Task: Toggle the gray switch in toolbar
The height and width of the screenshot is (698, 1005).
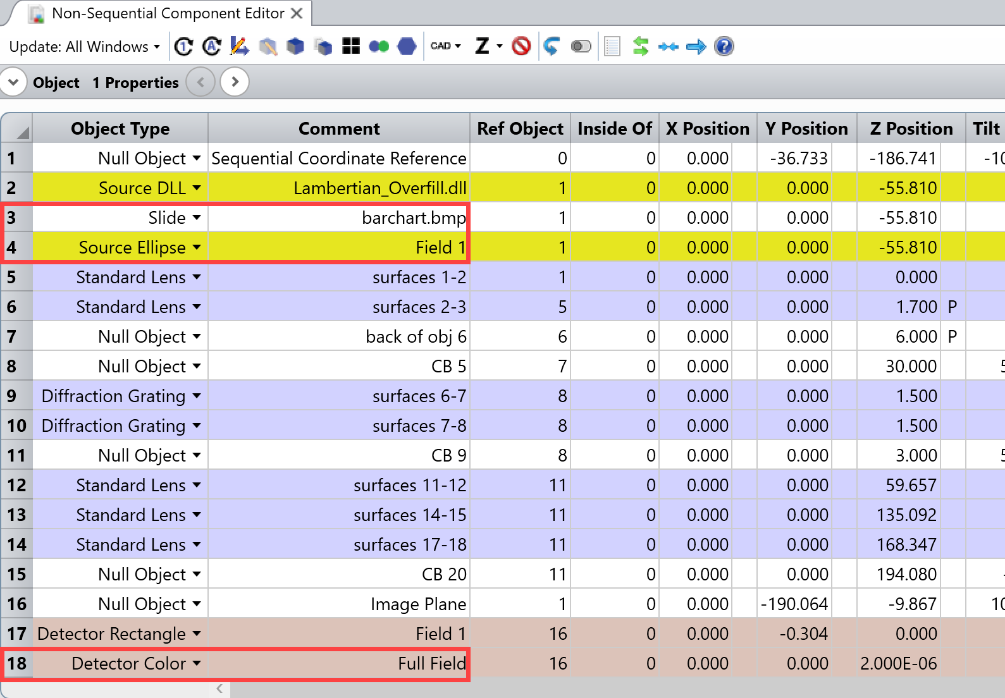Action: point(581,46)
